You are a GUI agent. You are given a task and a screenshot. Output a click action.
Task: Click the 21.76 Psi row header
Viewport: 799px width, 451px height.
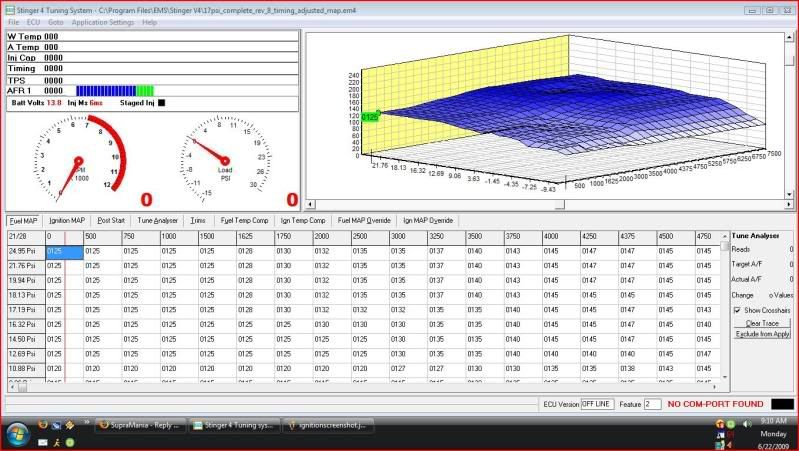[26, 266]
